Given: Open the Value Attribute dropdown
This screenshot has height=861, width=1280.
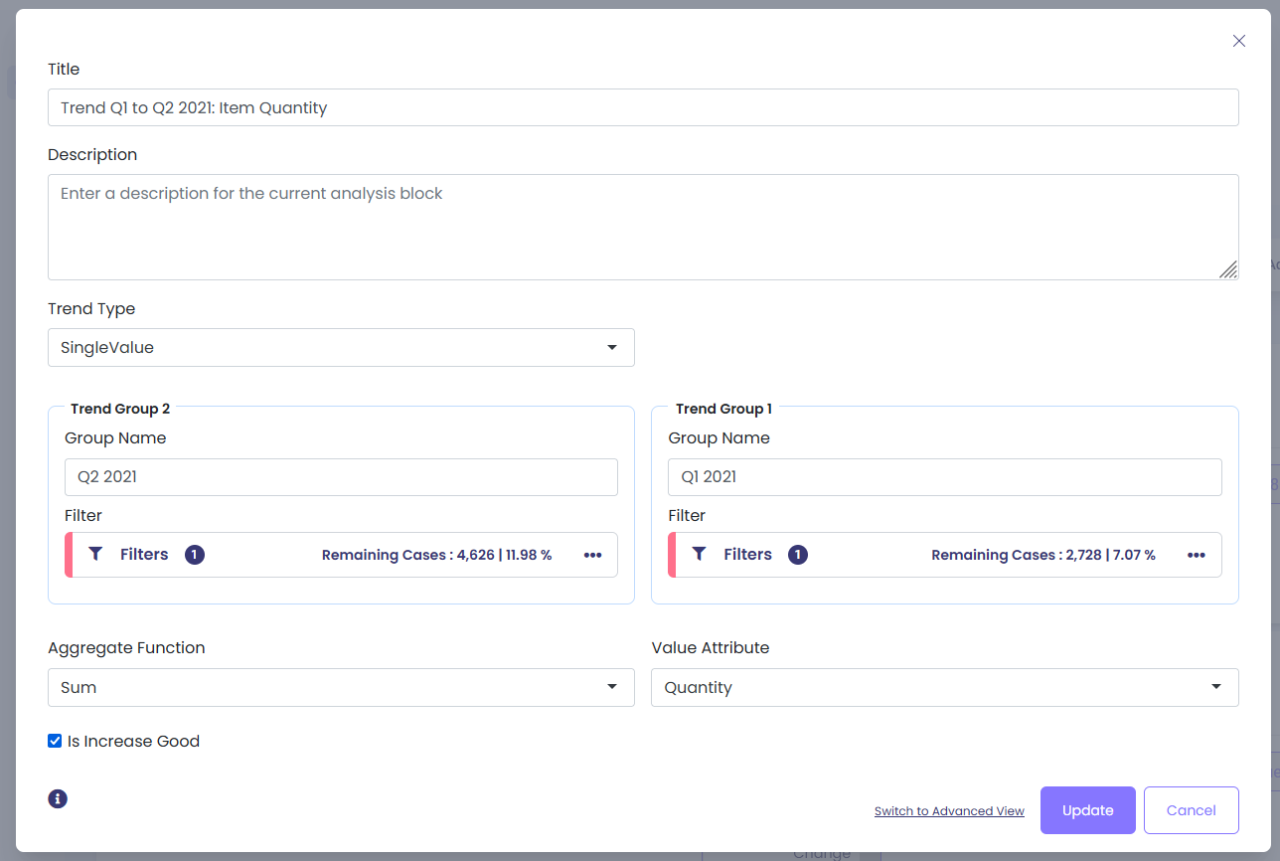Looking at the screenshot, I should coord(945,687).
